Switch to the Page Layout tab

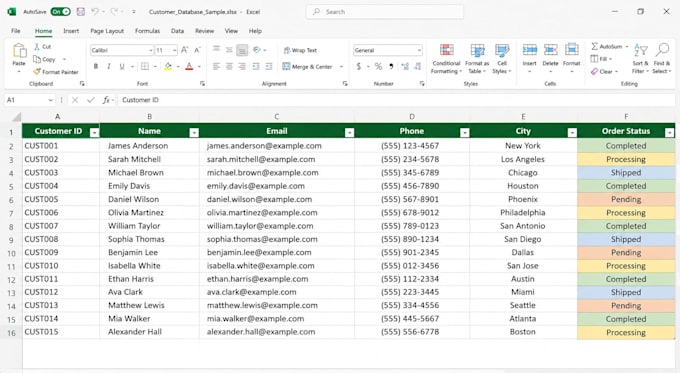(107, 31)
